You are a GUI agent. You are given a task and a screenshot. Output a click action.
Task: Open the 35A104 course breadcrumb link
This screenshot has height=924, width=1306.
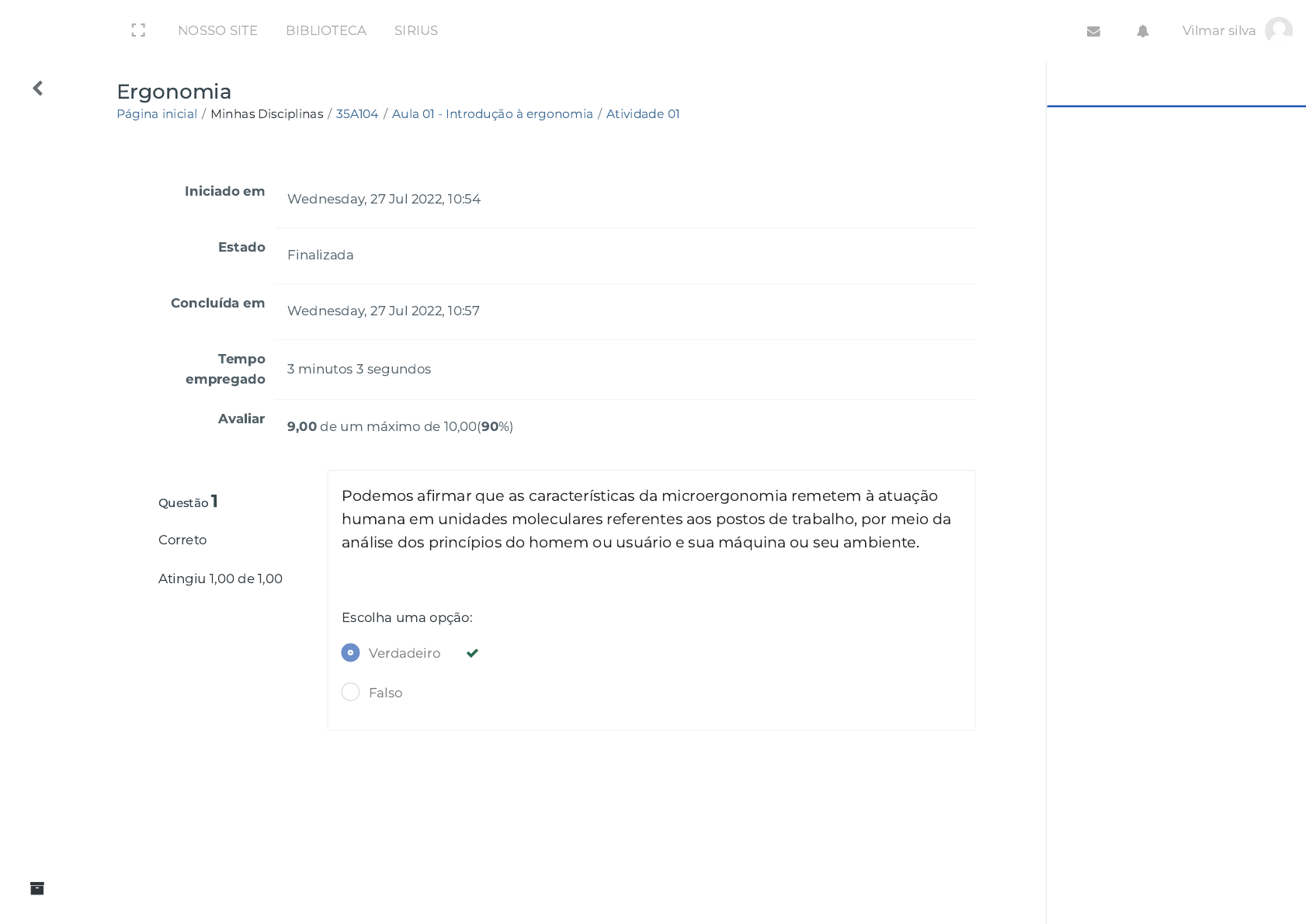pyautogui.click(x=357, y=113)
